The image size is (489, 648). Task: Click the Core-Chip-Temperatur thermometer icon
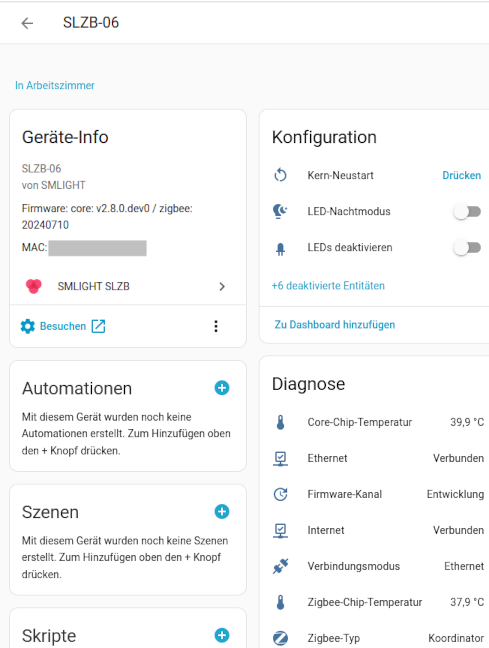pos(280,422)
